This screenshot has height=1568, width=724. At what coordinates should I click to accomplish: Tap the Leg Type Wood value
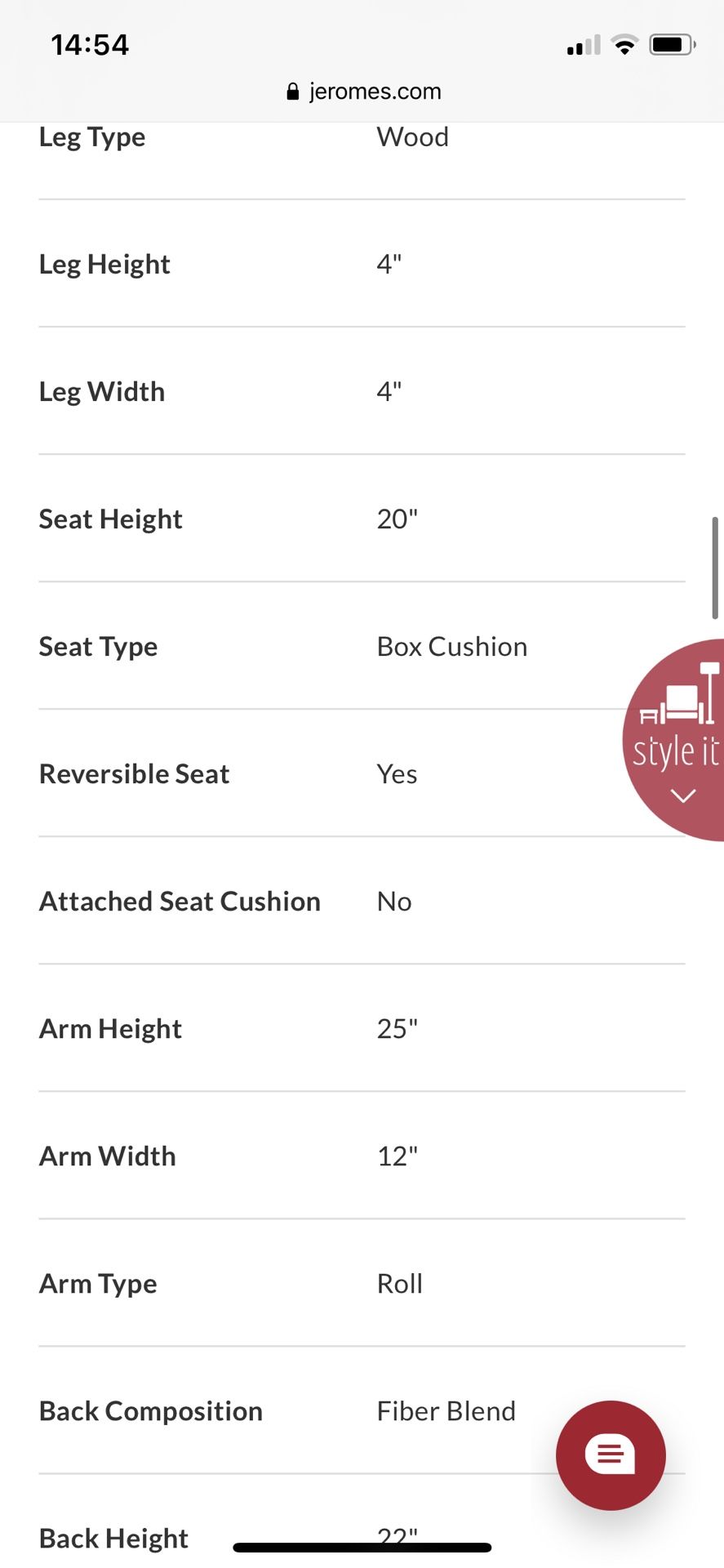(x=413, y=137)
